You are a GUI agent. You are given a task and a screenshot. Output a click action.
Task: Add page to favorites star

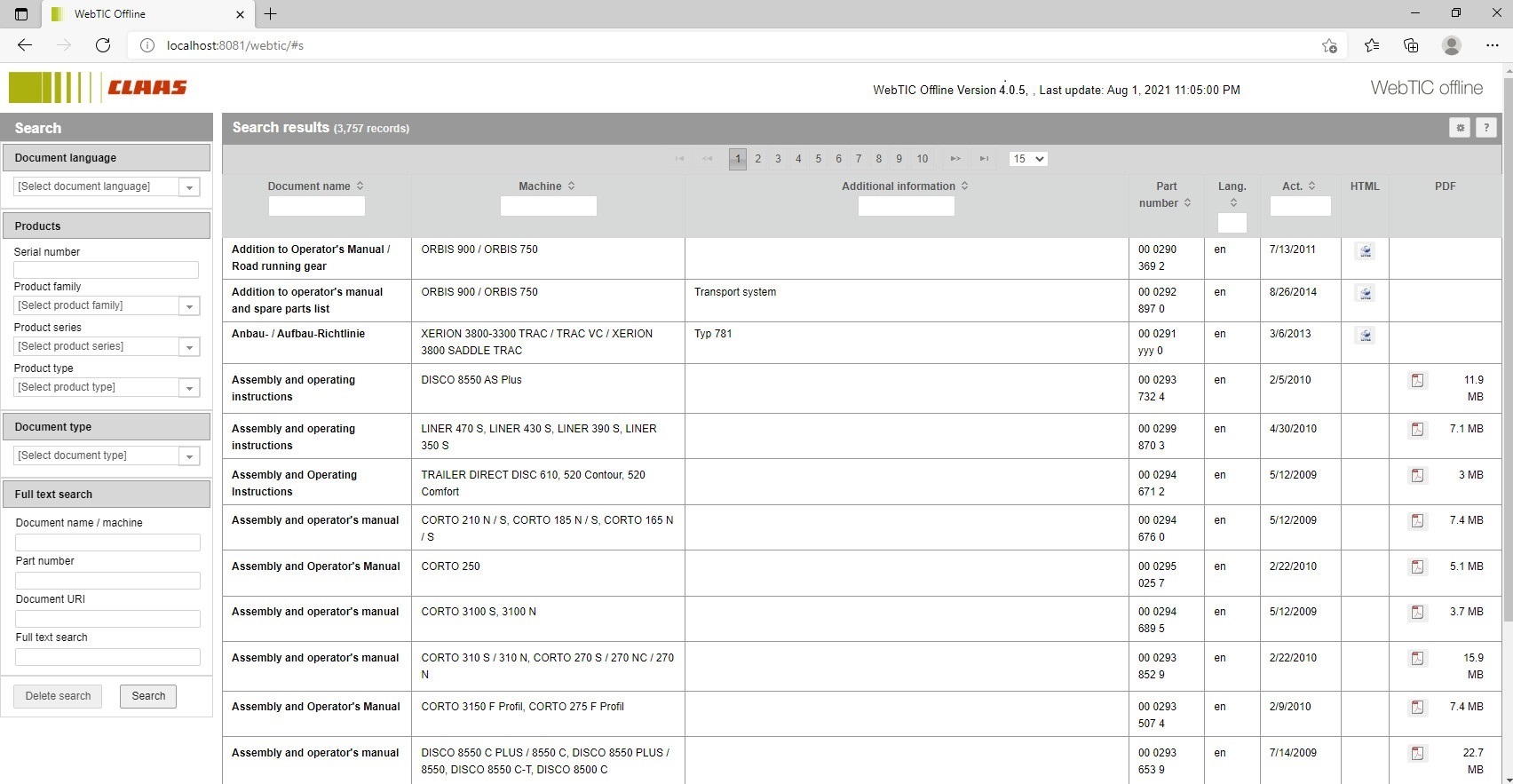point(1329,45)
